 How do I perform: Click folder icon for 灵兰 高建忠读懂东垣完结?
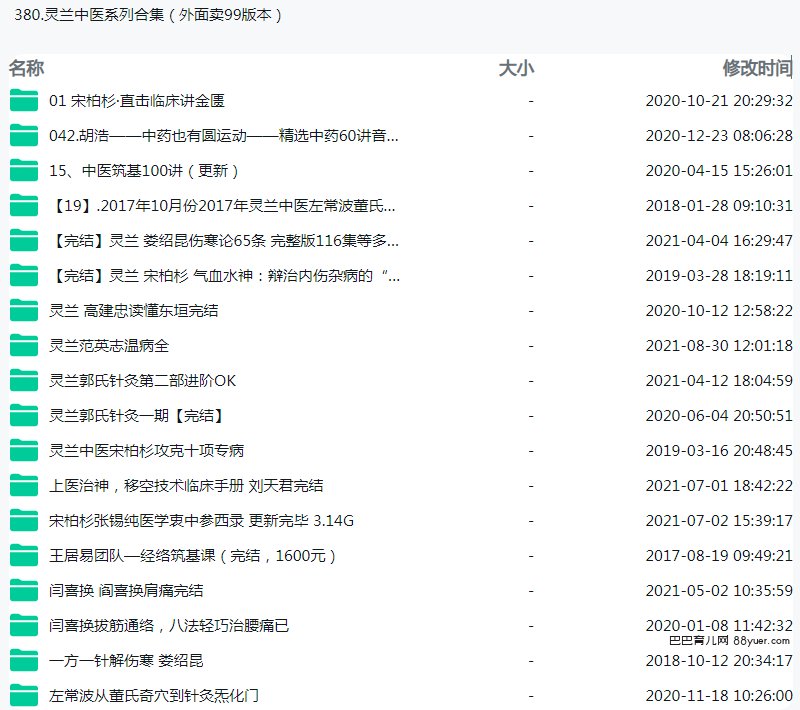[x=24, y=311]
